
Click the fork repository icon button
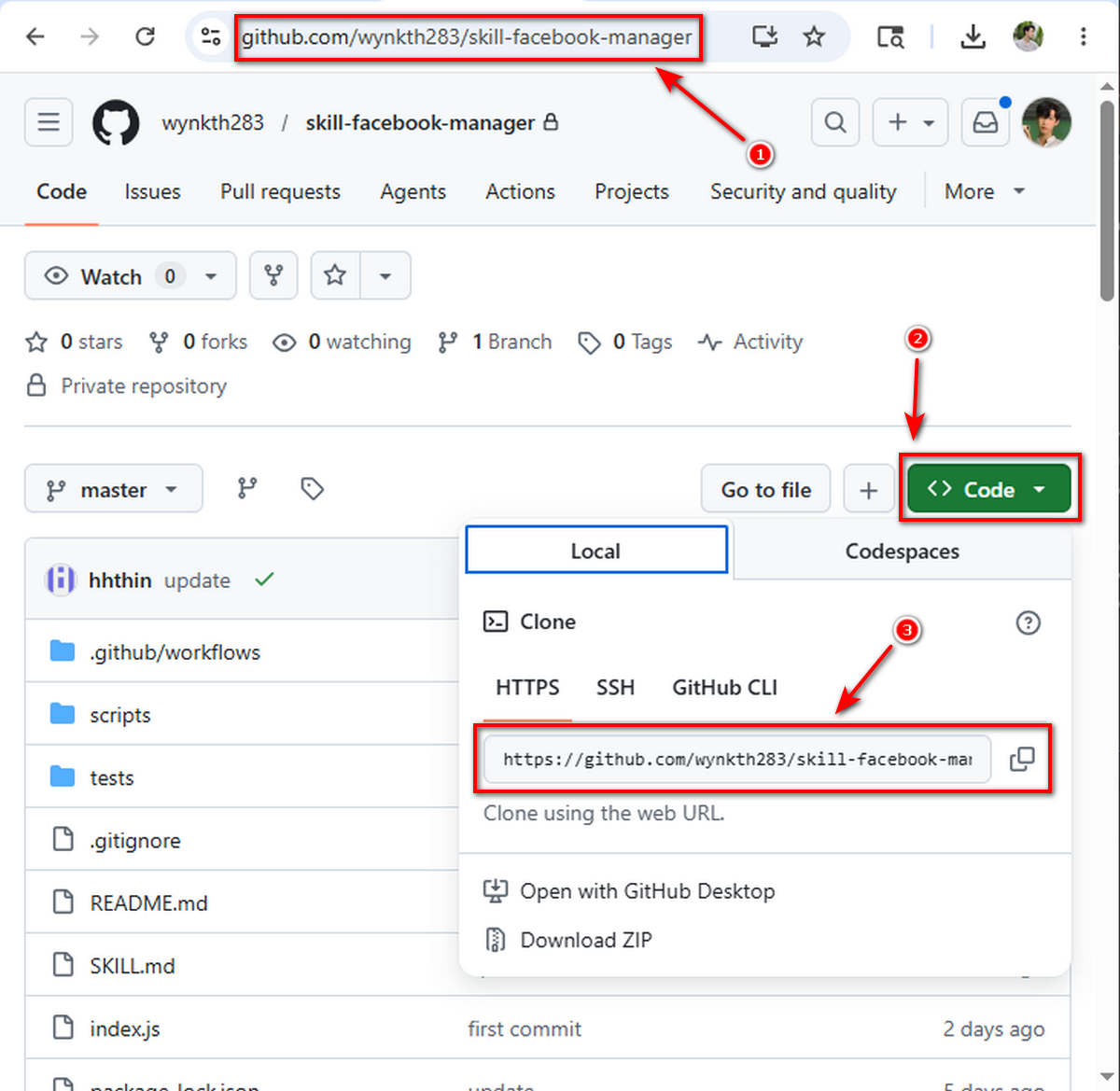coord(273,275)
